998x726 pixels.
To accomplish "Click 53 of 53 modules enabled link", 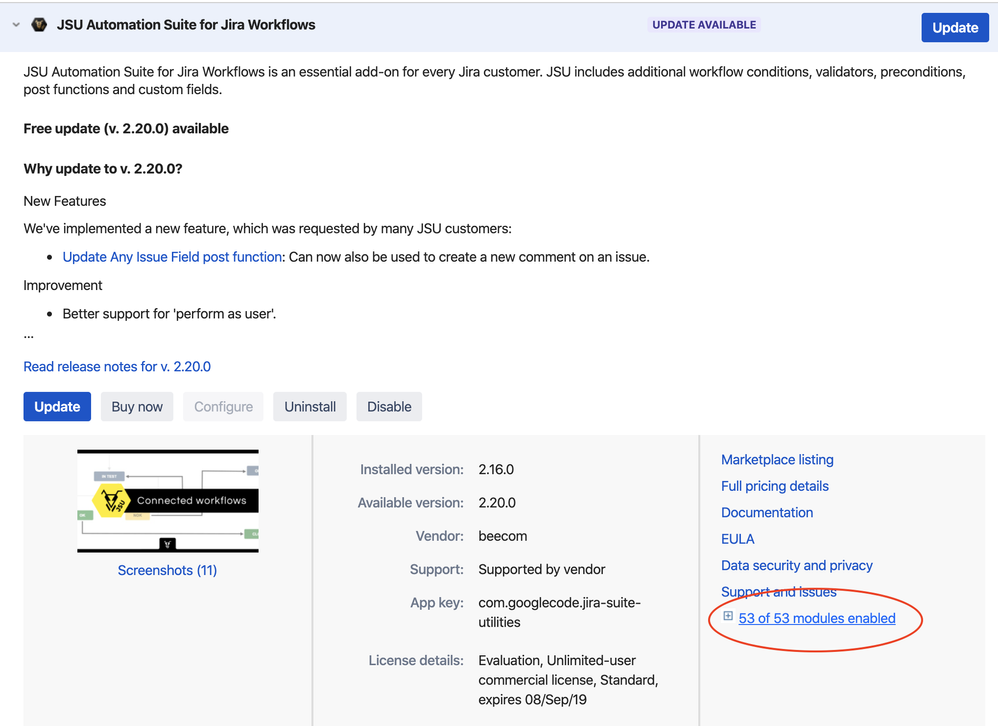I will click(x=817, y=618).
